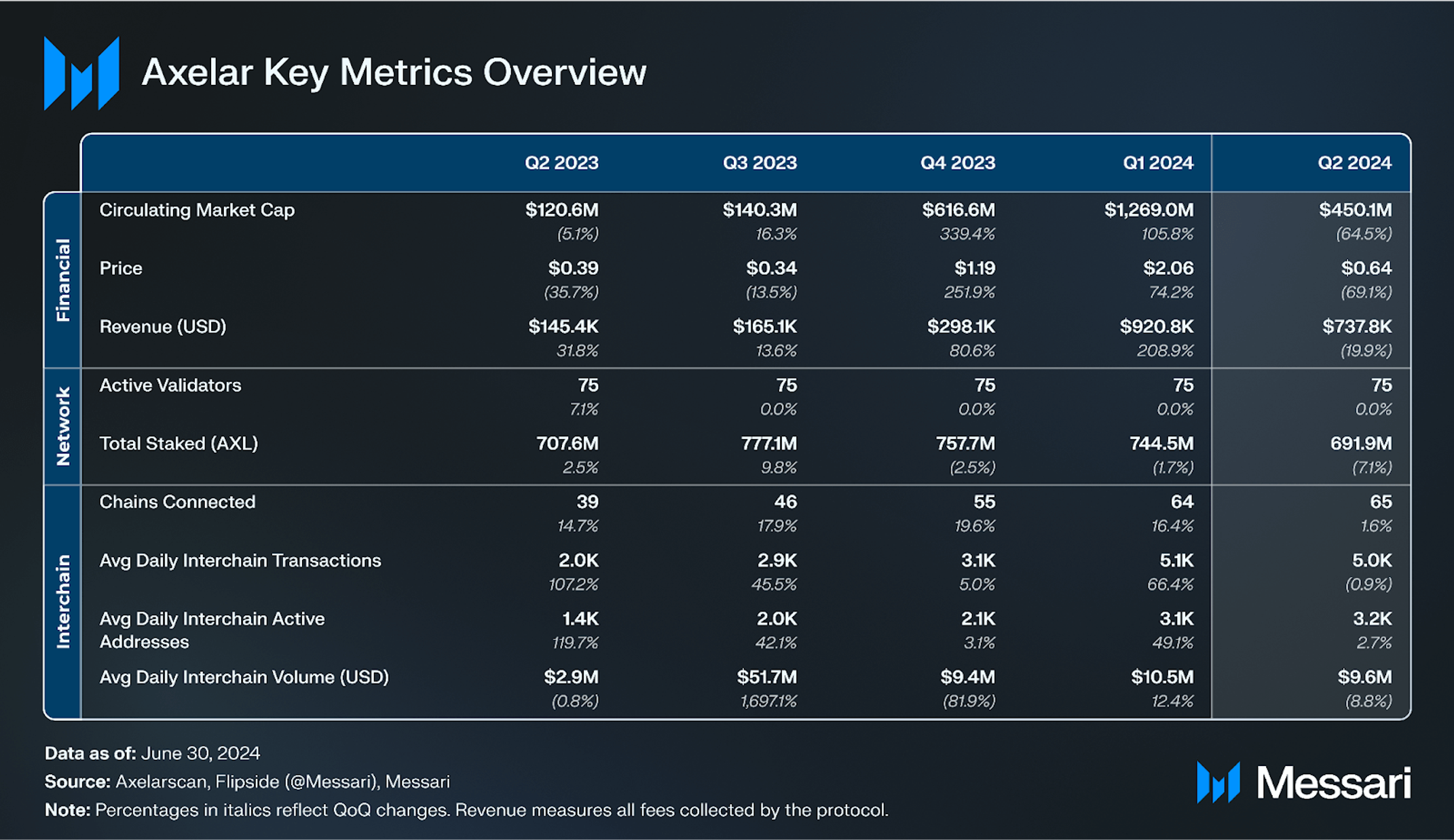Click the Active Validators row label

[x=170, y=385]
